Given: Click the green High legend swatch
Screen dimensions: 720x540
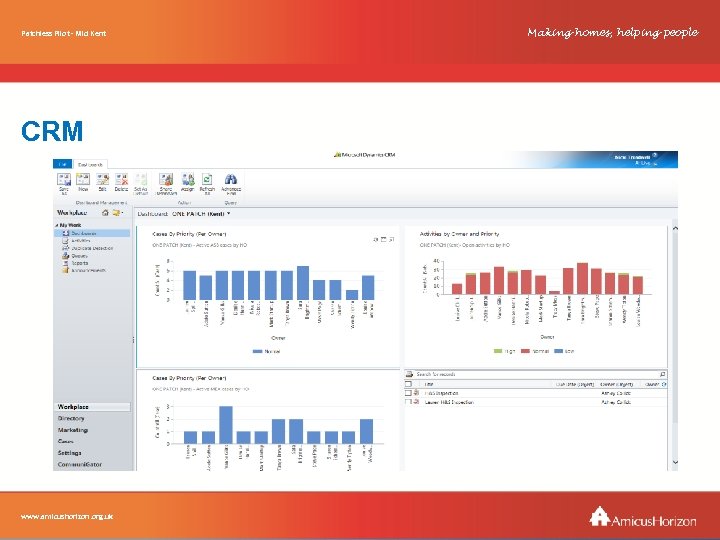Looking at the screenshot, I should tap(498, 351).
